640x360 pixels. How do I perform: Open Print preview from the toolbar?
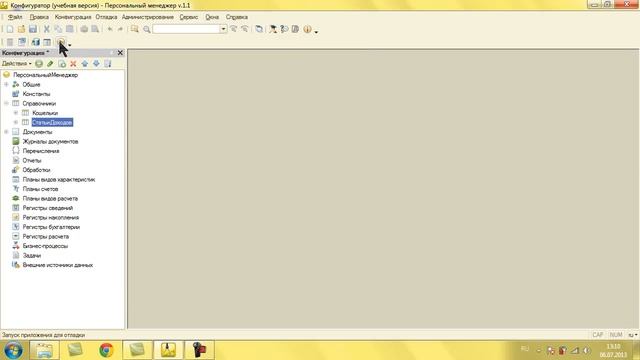(x=95, y=29)
